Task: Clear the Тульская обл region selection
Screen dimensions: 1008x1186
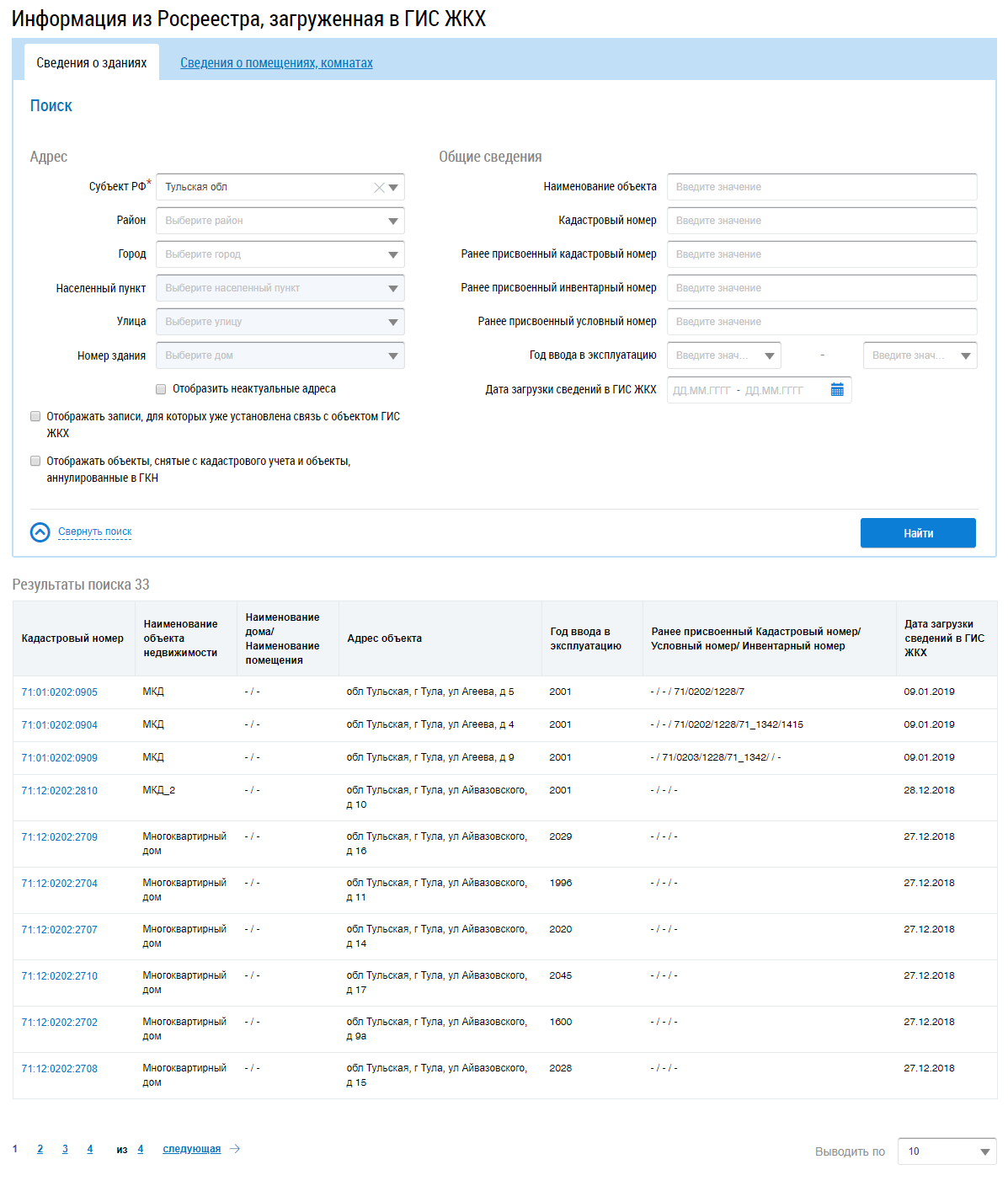Action: coord(379,188)
